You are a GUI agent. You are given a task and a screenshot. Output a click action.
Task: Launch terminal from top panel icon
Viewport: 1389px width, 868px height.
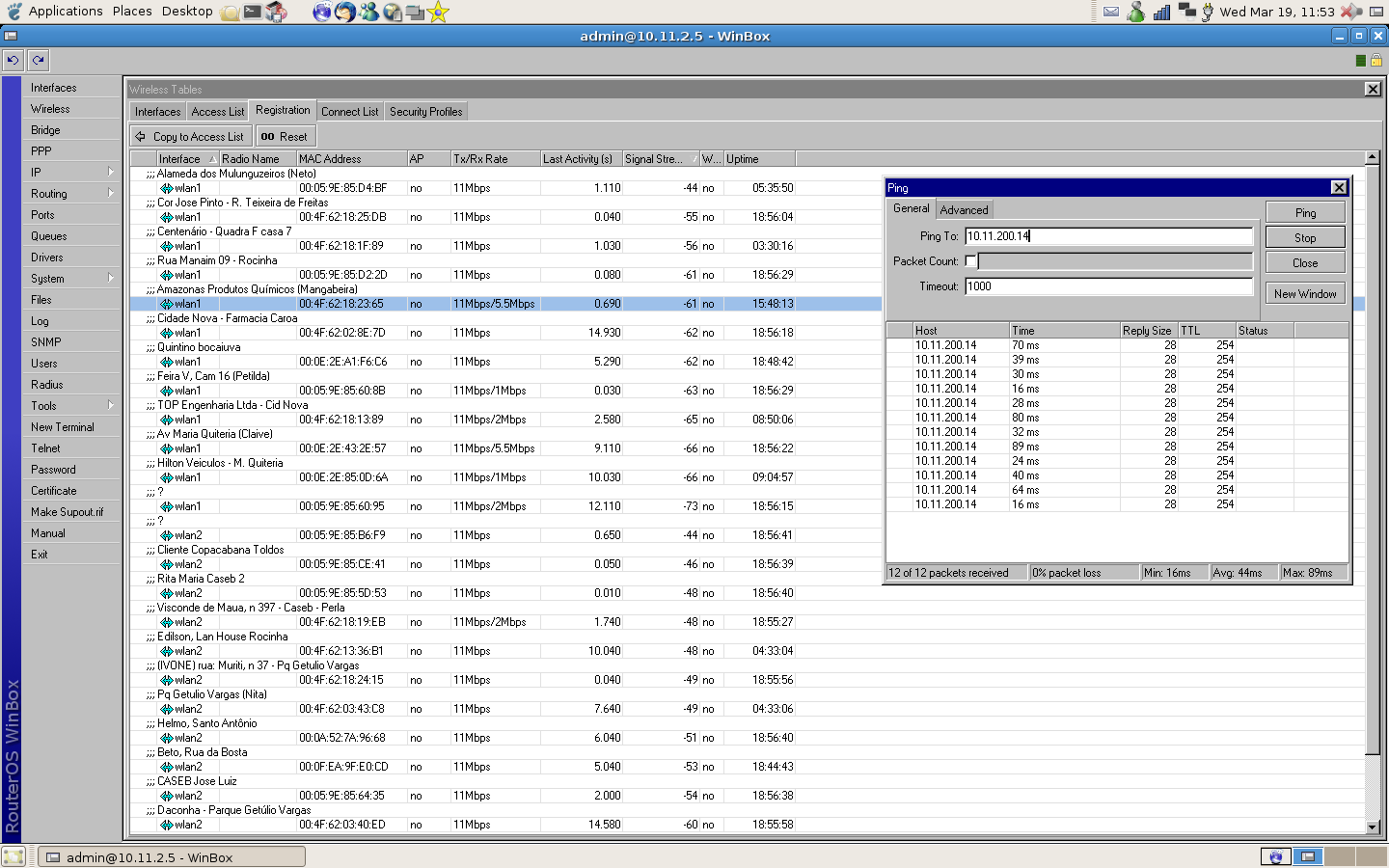tap(252, 12)
